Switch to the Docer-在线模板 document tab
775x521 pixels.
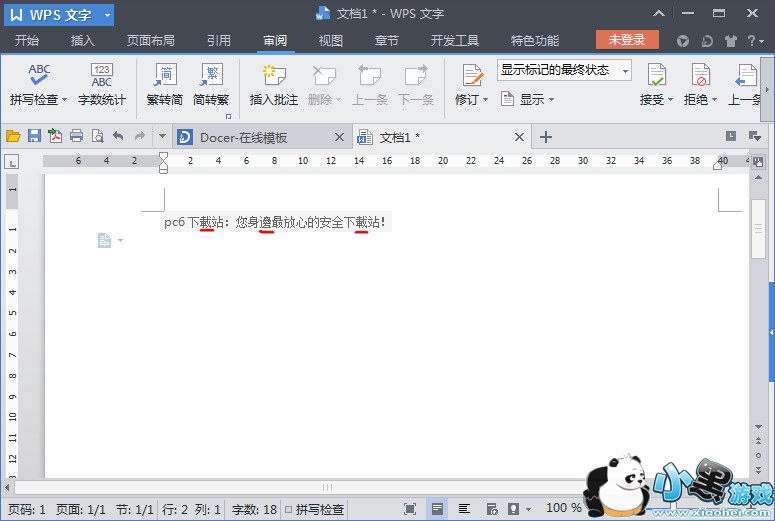(250, 137)
